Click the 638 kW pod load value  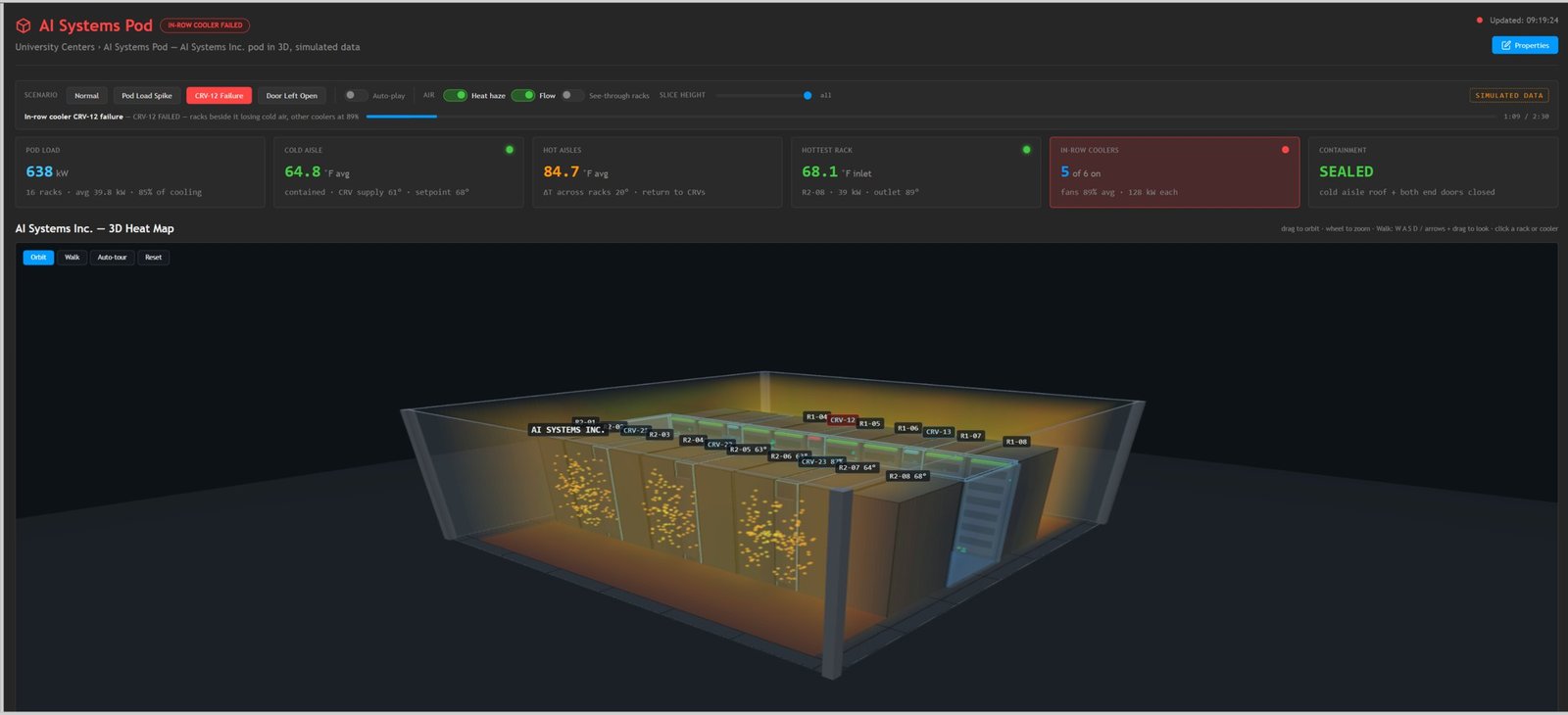point(47,171)
